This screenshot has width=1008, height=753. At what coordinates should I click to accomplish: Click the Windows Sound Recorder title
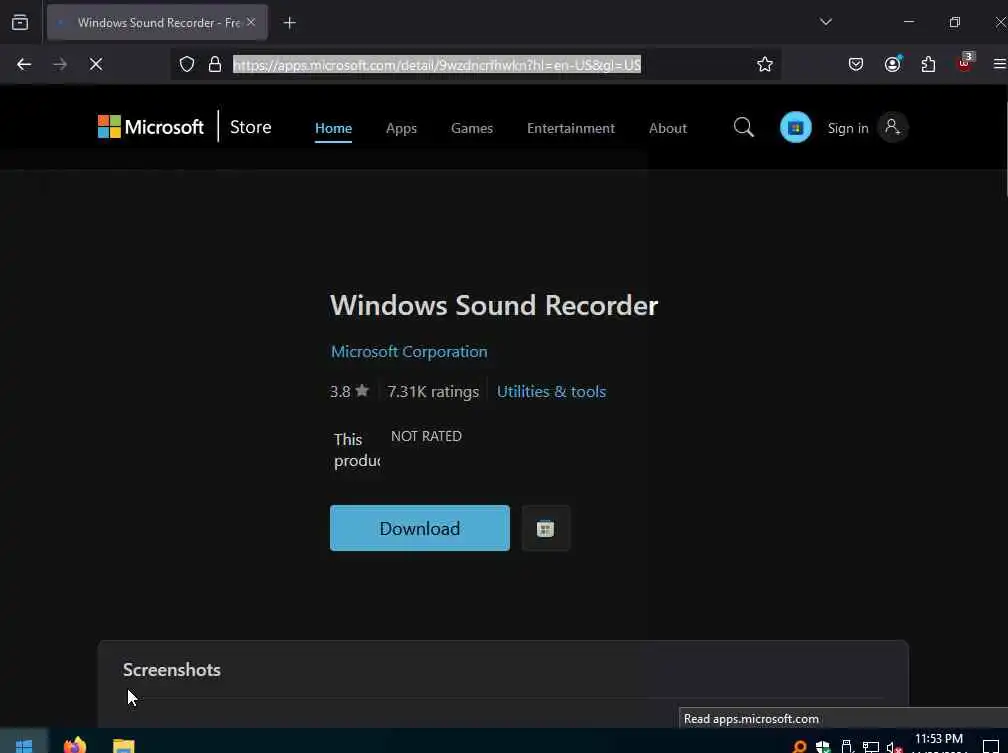[494, 305]
